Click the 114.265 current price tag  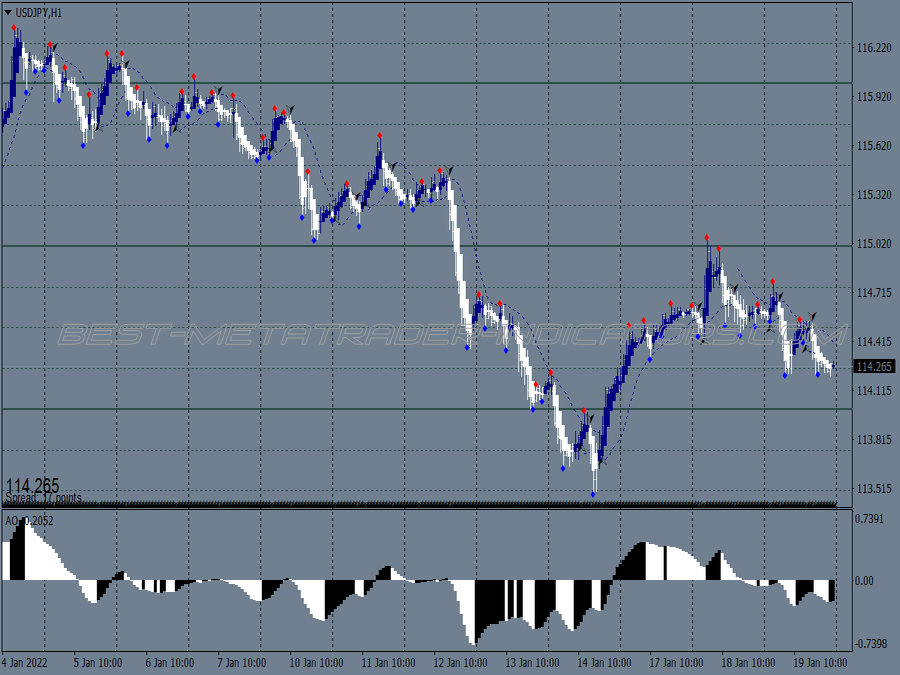874,366
